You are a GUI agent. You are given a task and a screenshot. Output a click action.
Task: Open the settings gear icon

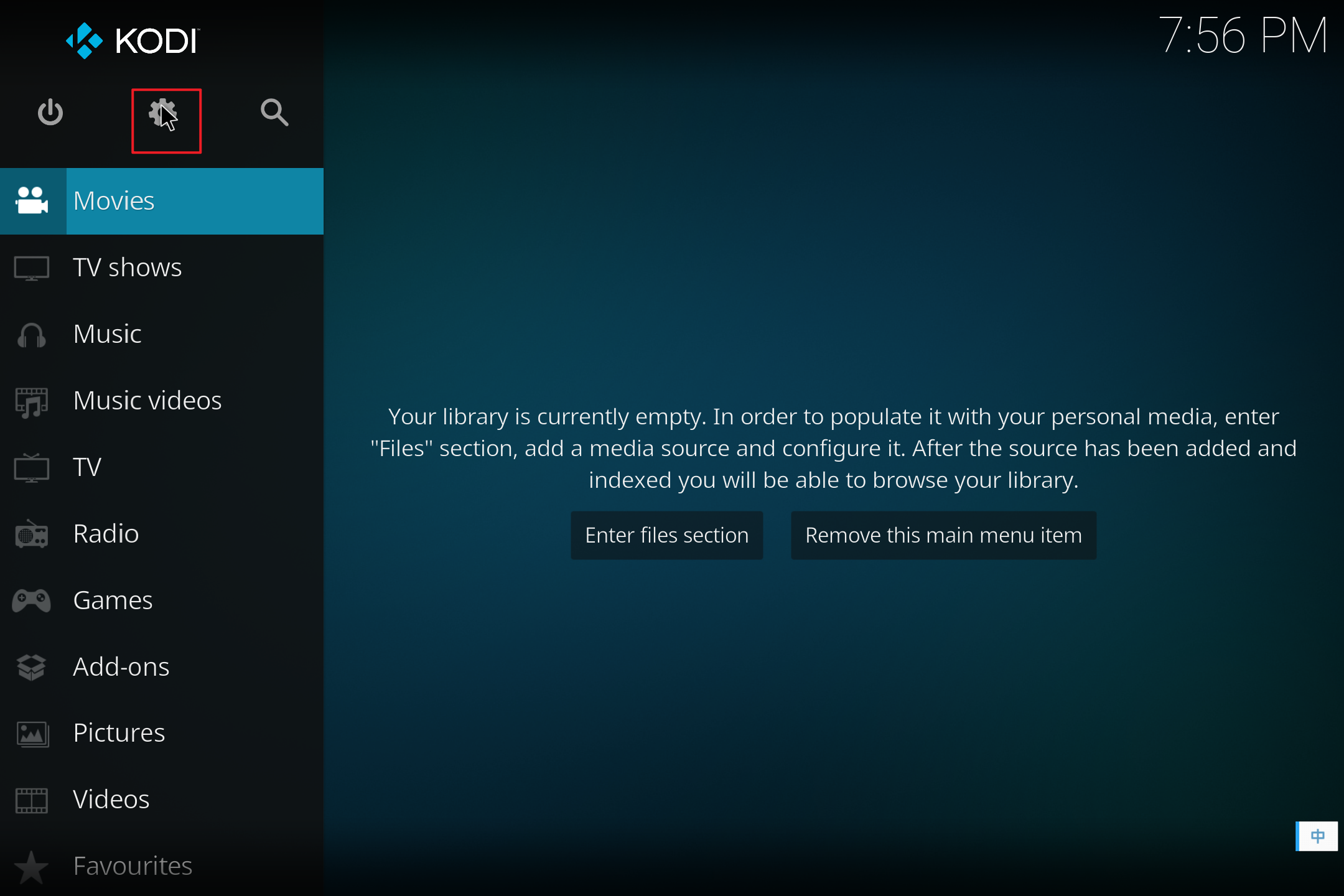[163, 113]
